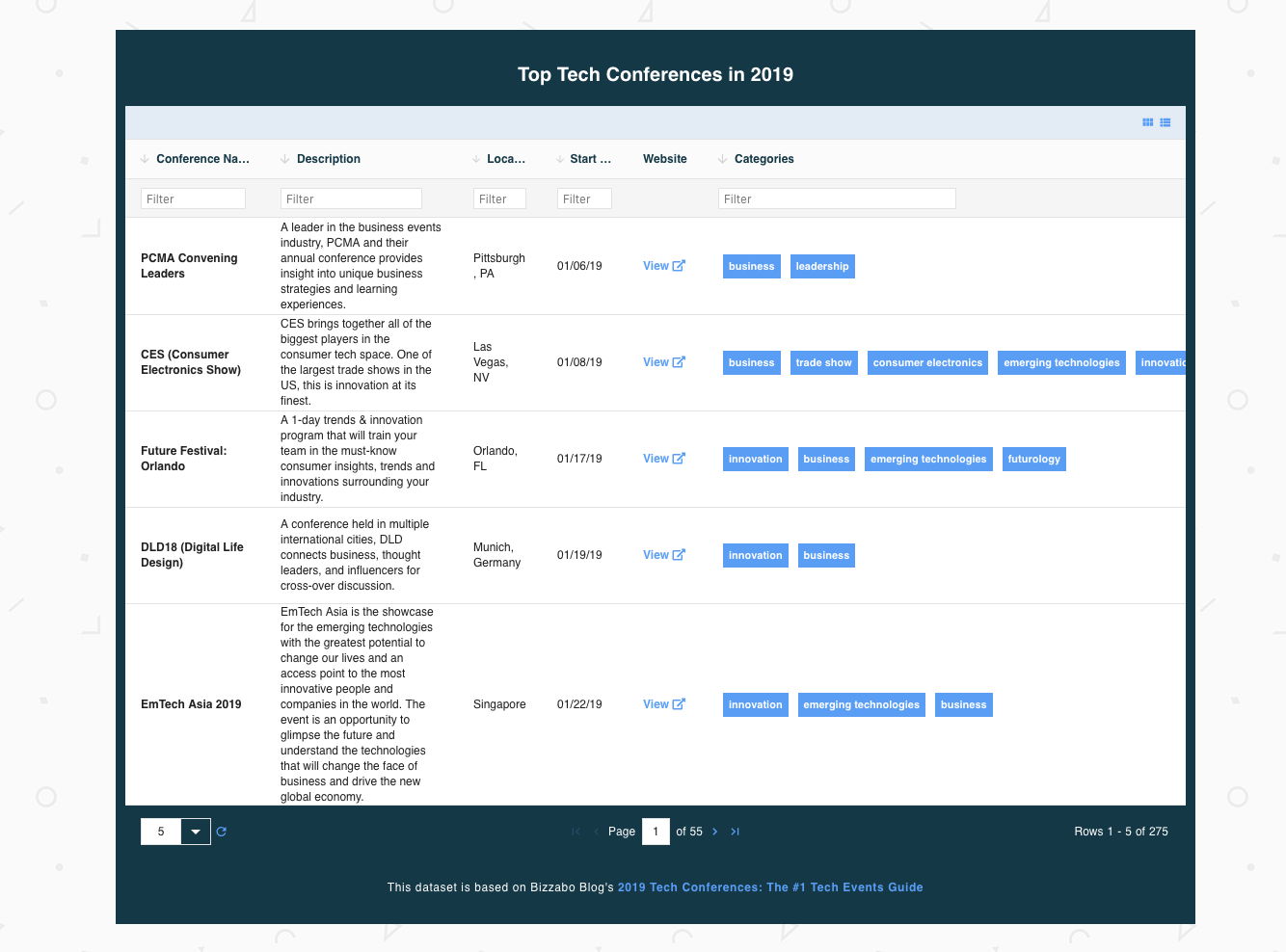Click the Pittsburgh, PA location cell
Viewport: 1286px width, 952px height.
click(499, 266)
